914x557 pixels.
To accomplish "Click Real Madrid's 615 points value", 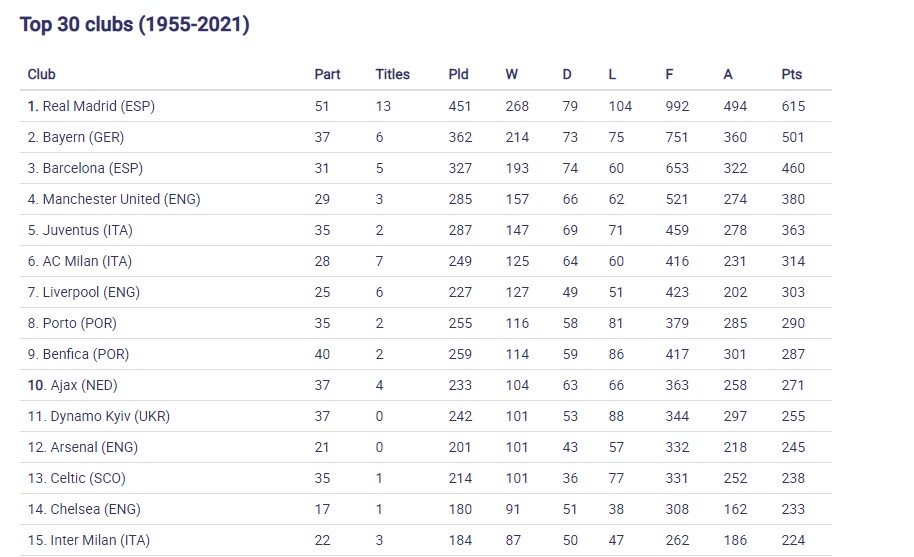I will click(793, 106).
